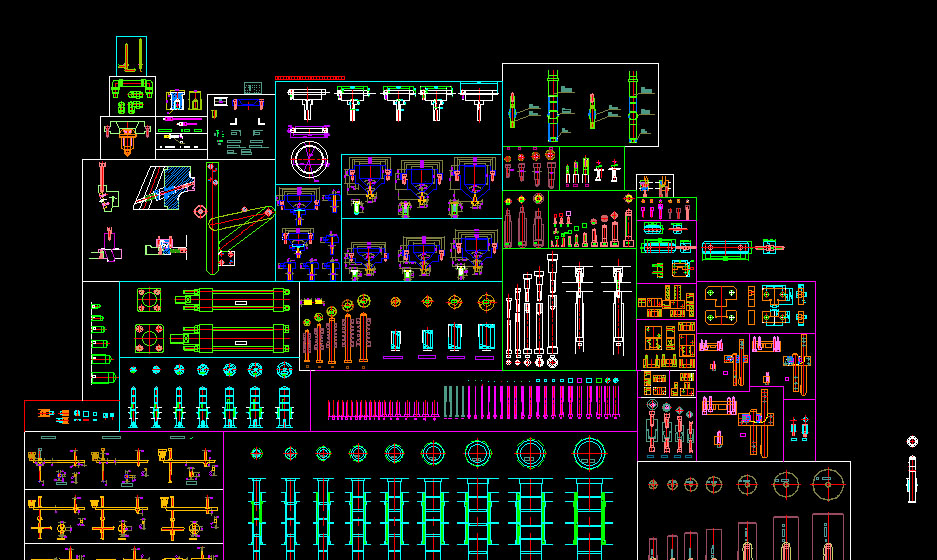
Task: Click the tall vertical green bar with red line
Action: click(x=212, y=219)
